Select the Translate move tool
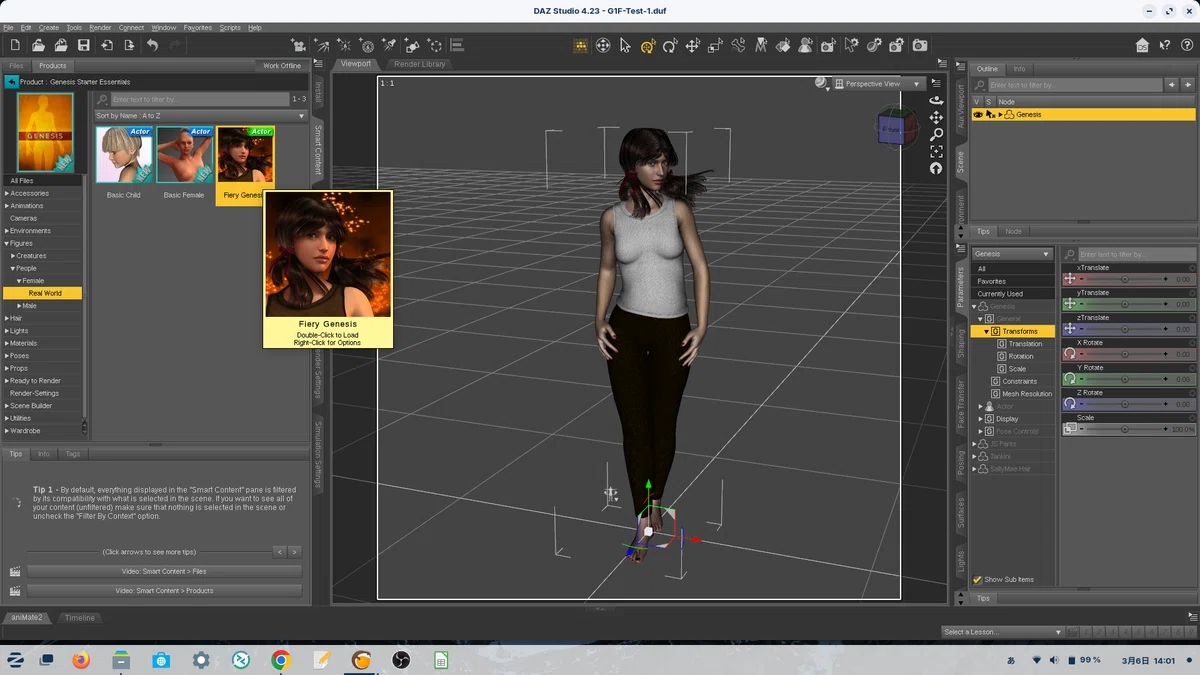1200x675 pixels. point(692,45)
